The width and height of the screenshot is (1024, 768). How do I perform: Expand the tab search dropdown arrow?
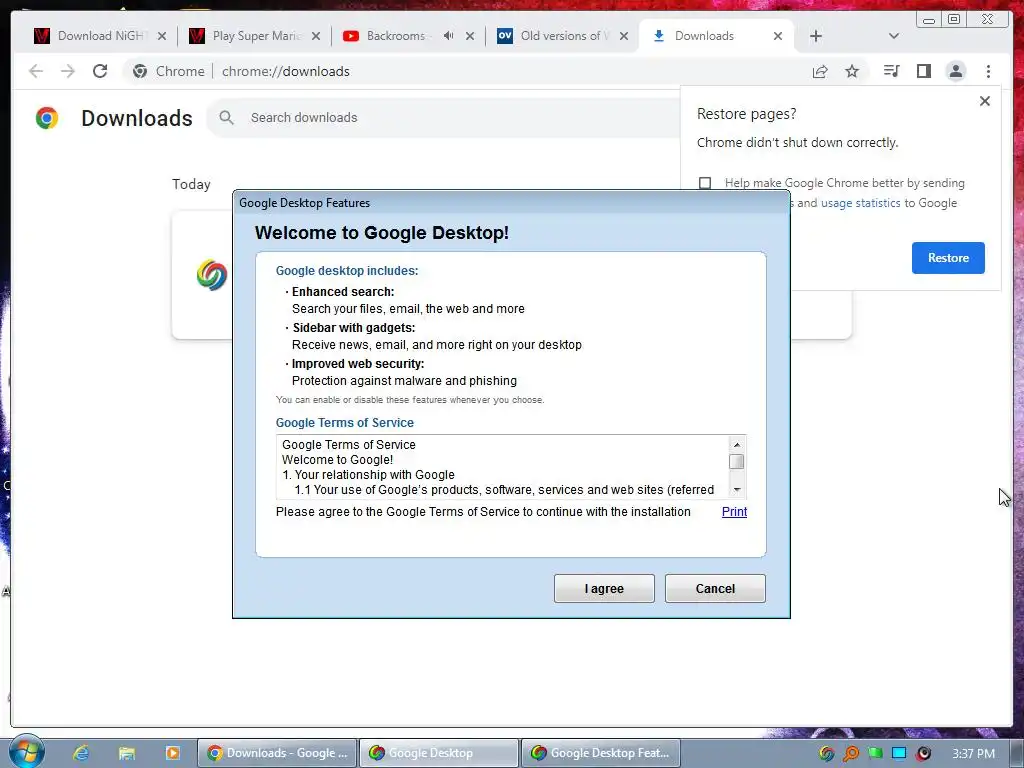click(894, 36)
